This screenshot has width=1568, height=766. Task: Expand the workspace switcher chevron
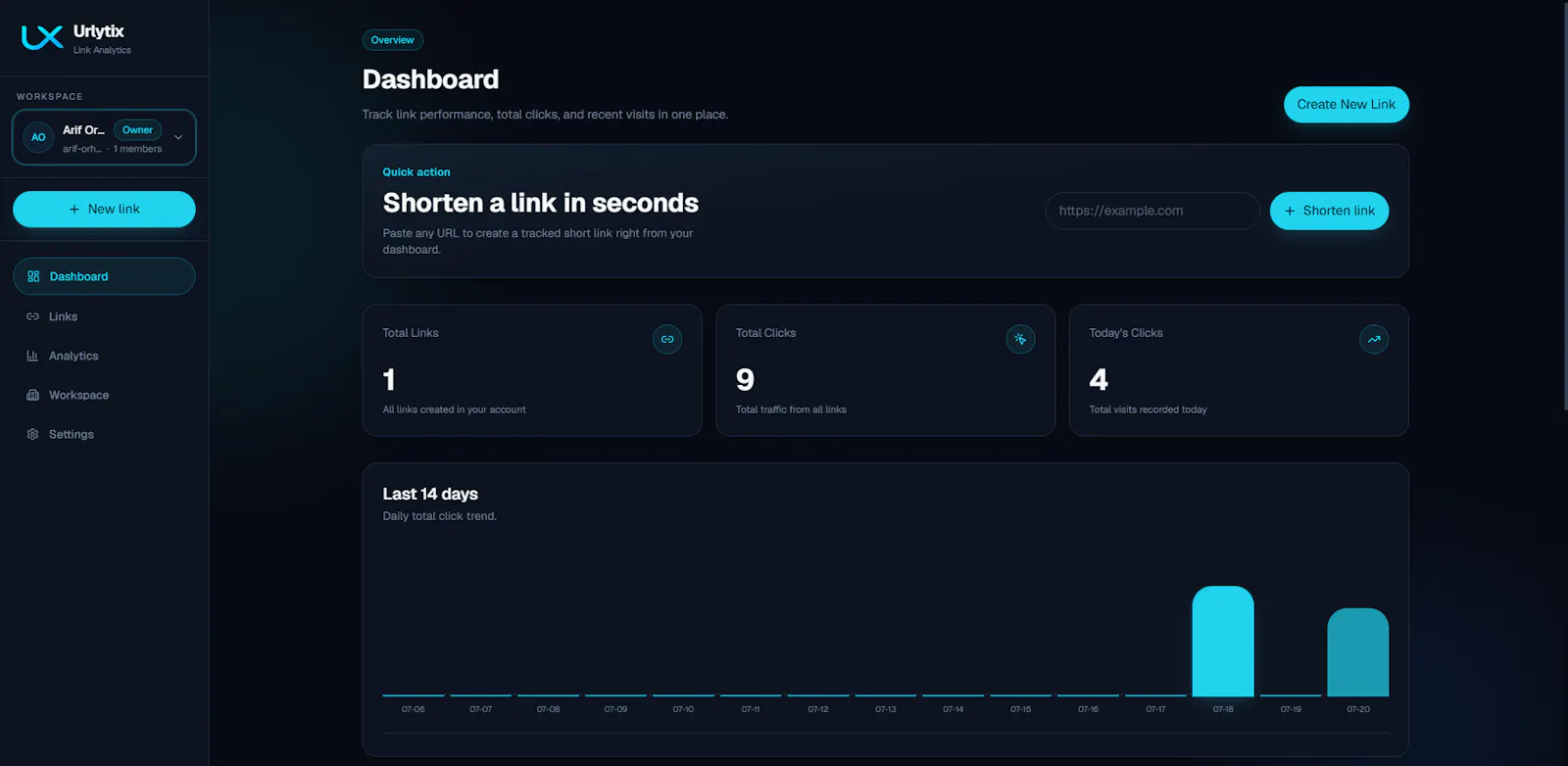(x=178, y=137)
